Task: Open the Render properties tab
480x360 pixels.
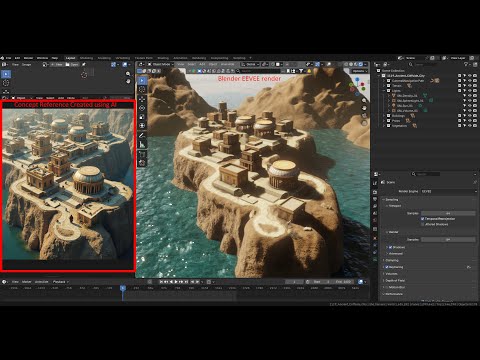Action: 375,192
